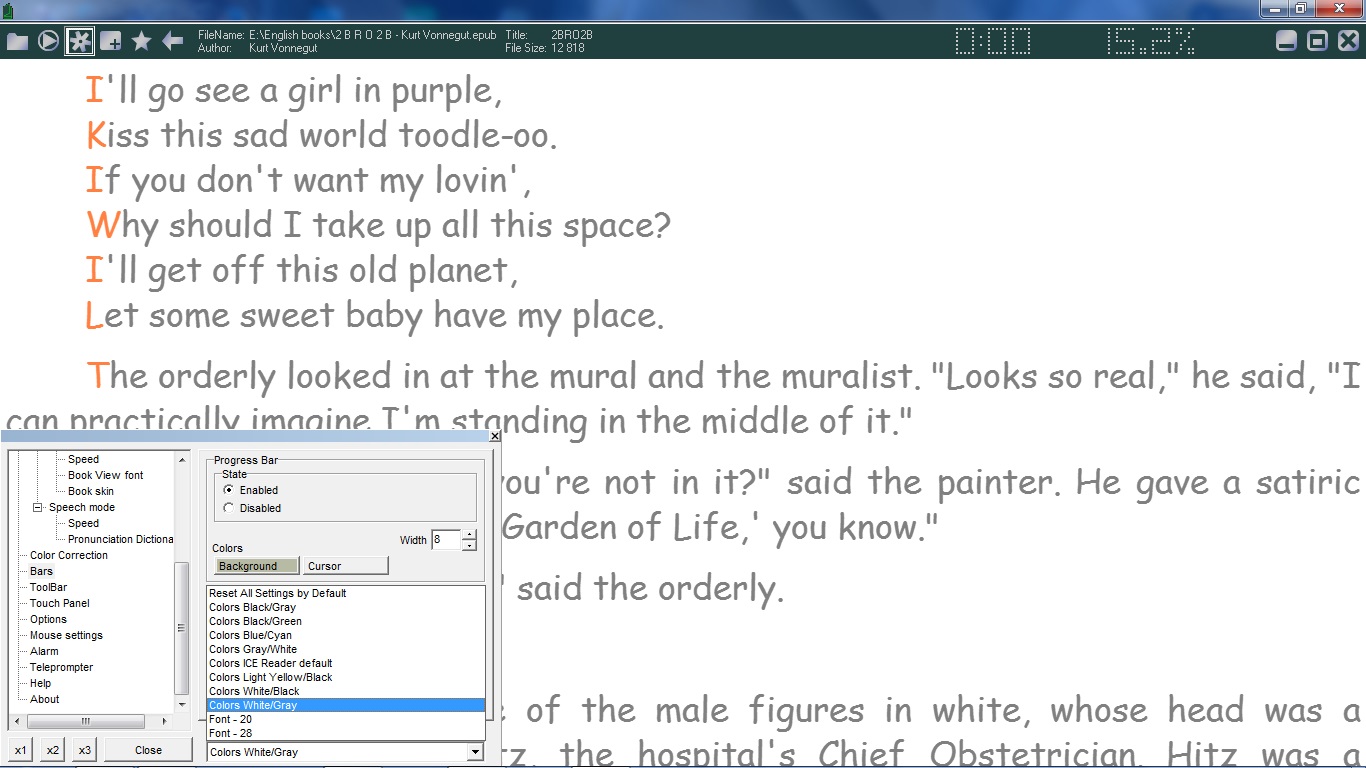The image size is (1366, 768).
Task: Select Book skin in the settings tree
Action: click(x=91, y=491)
